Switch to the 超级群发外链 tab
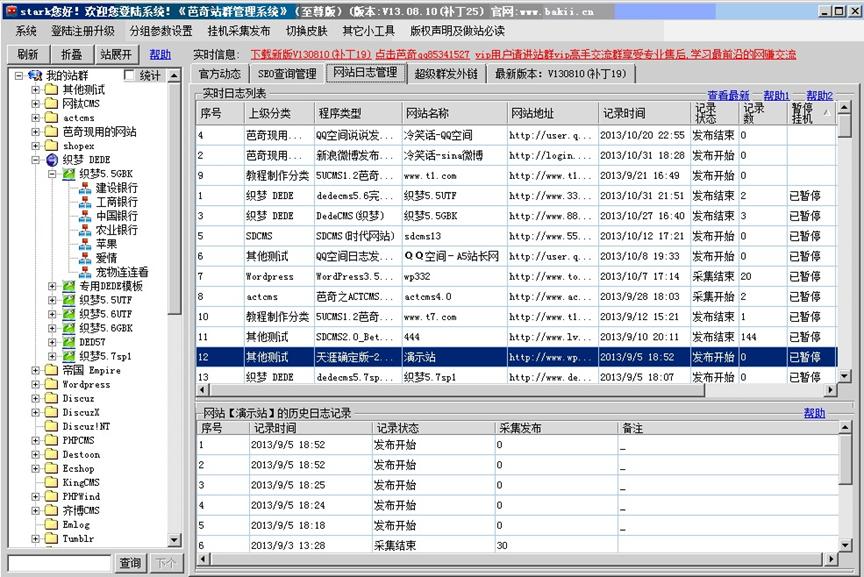Screen dimensions: 864x577 click(x=445, y=74)
